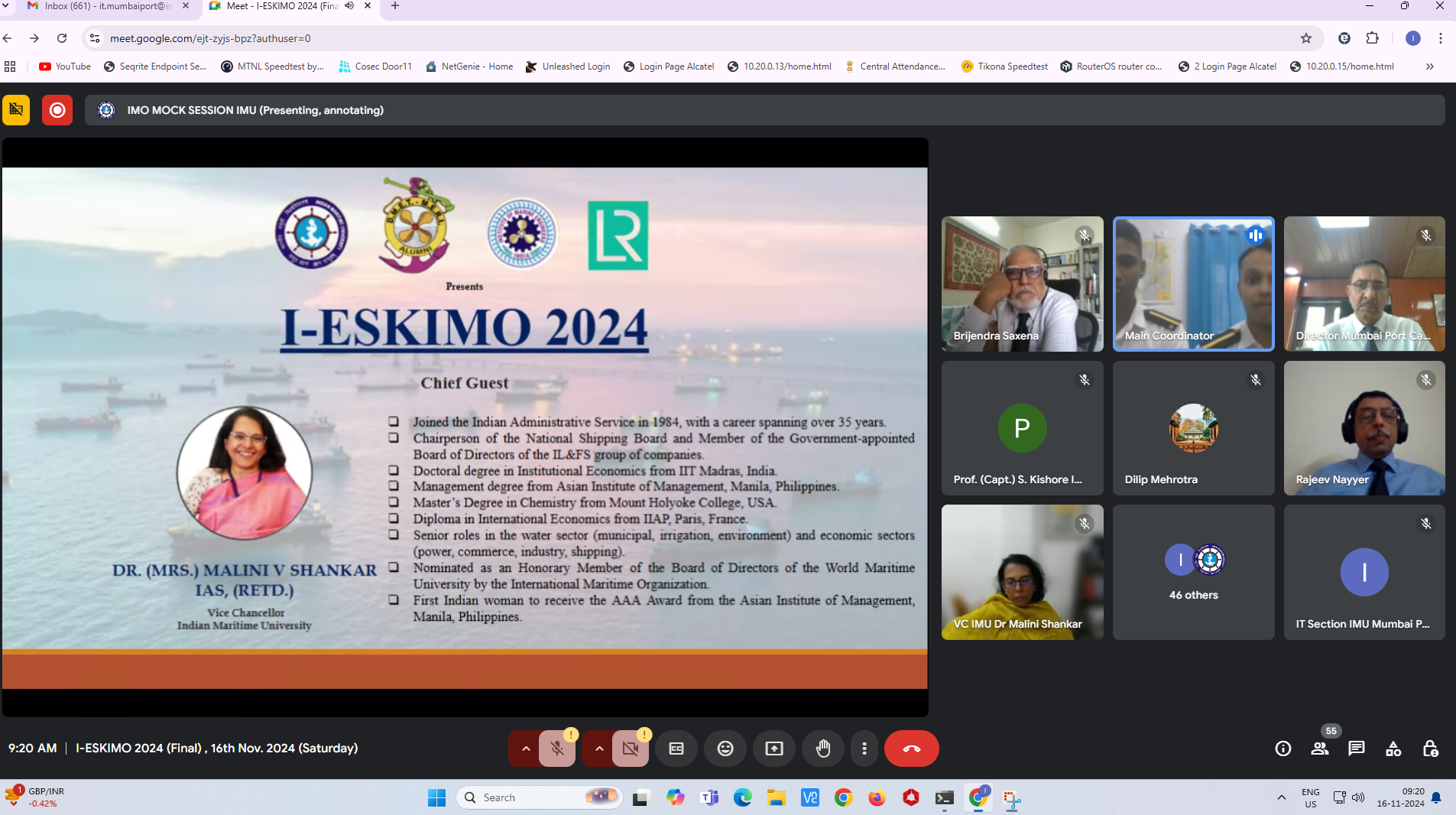Screen dimensions: 1456x815
Task: Click the address bar URL
Action: click(210, 38)
